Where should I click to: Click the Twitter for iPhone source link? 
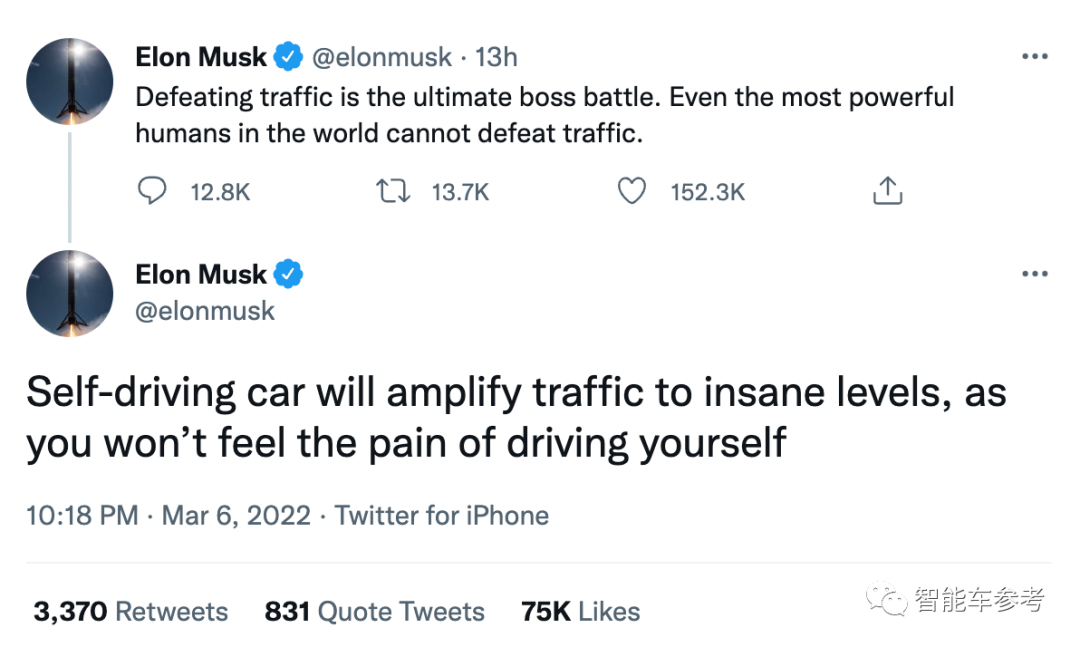(x=442, y=515)
